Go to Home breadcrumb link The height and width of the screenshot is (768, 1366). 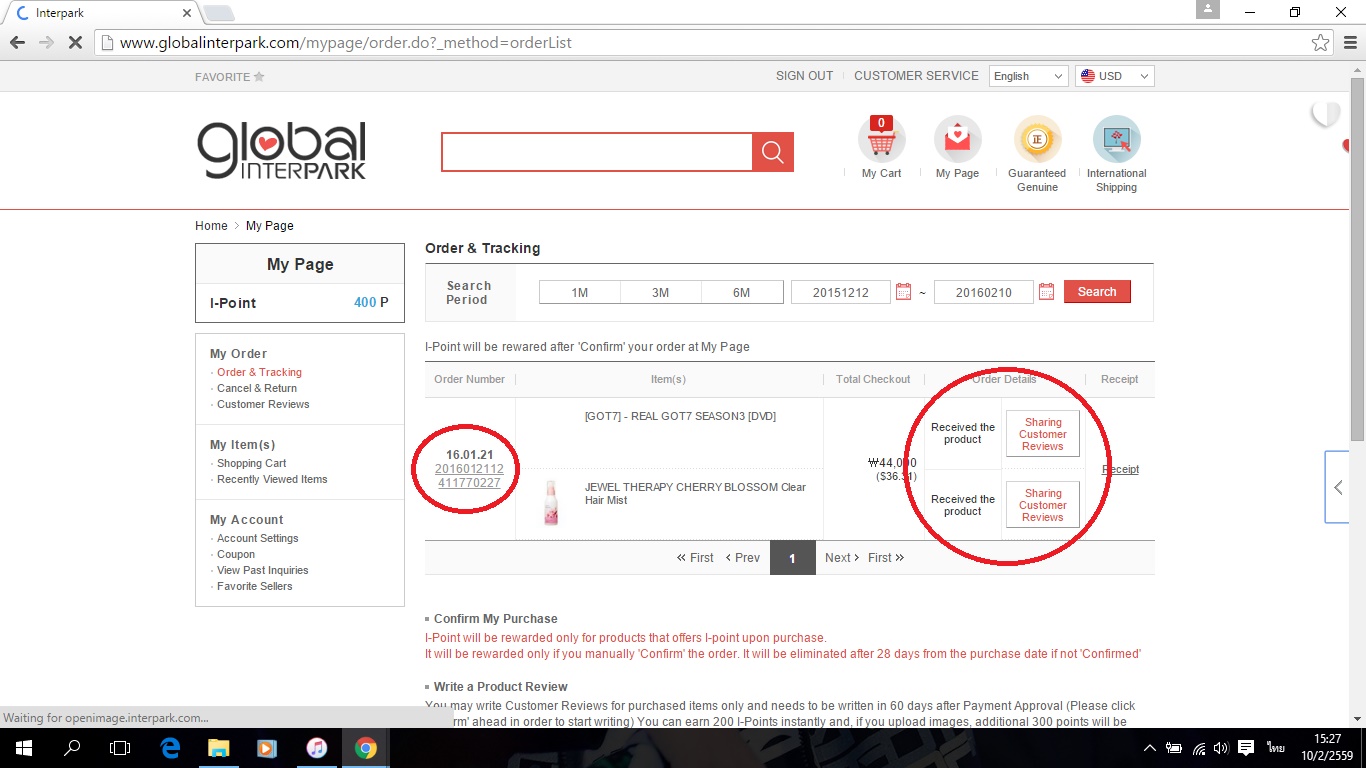click(x=211, y=226)
